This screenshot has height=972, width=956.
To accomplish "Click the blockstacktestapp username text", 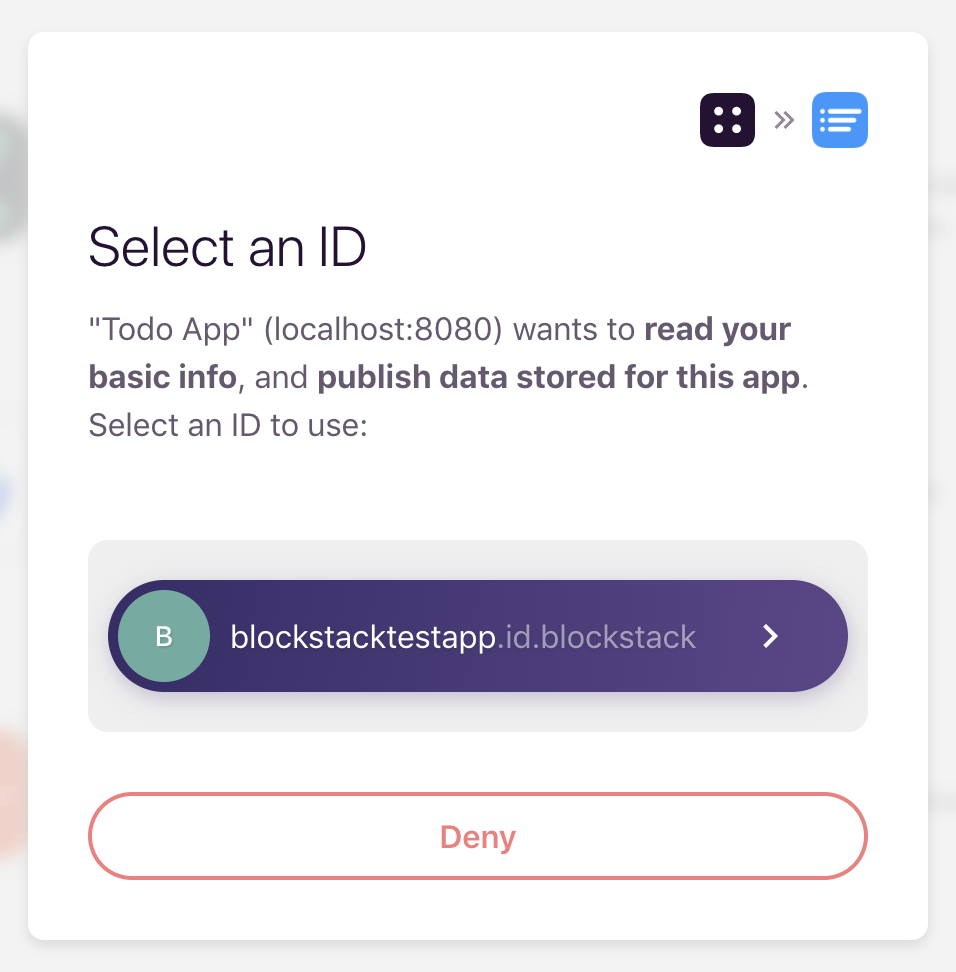I will (363, 637).
